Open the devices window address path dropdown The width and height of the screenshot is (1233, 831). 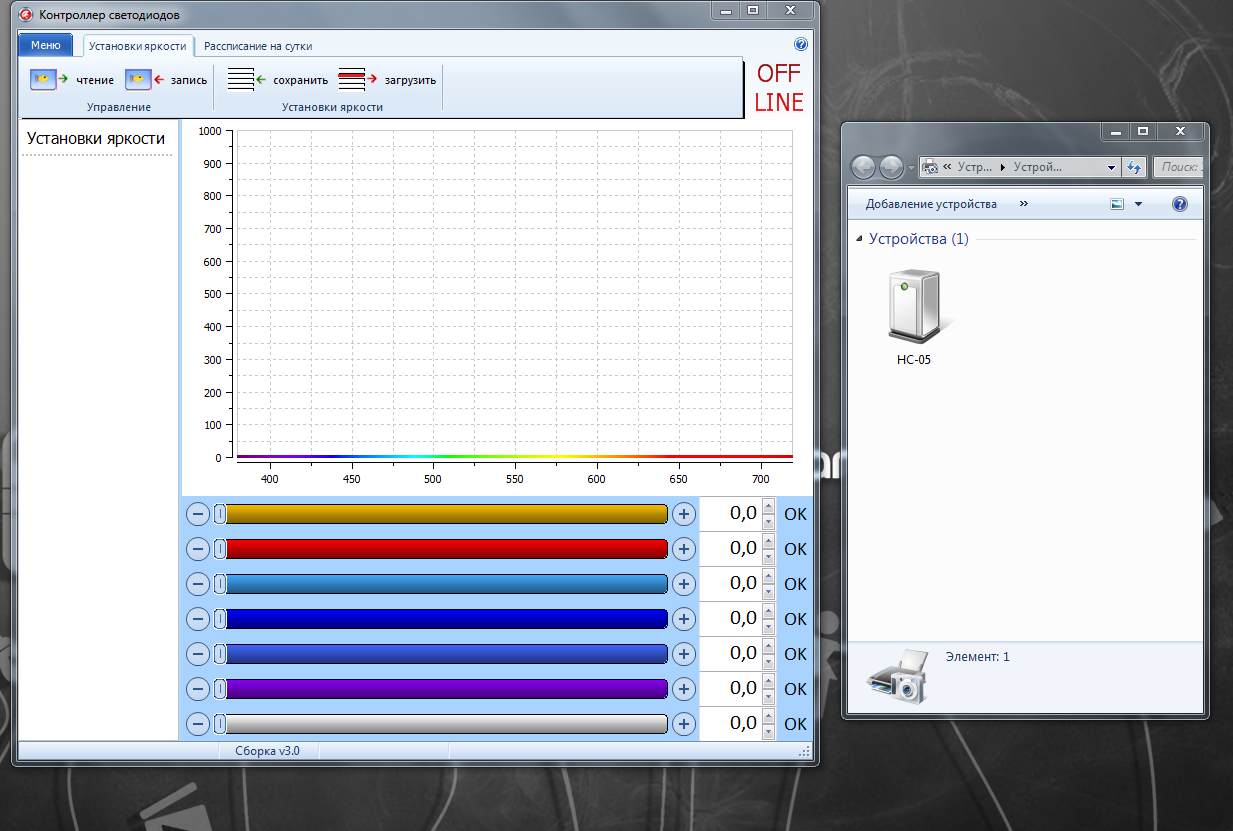tap(1111, 168)
